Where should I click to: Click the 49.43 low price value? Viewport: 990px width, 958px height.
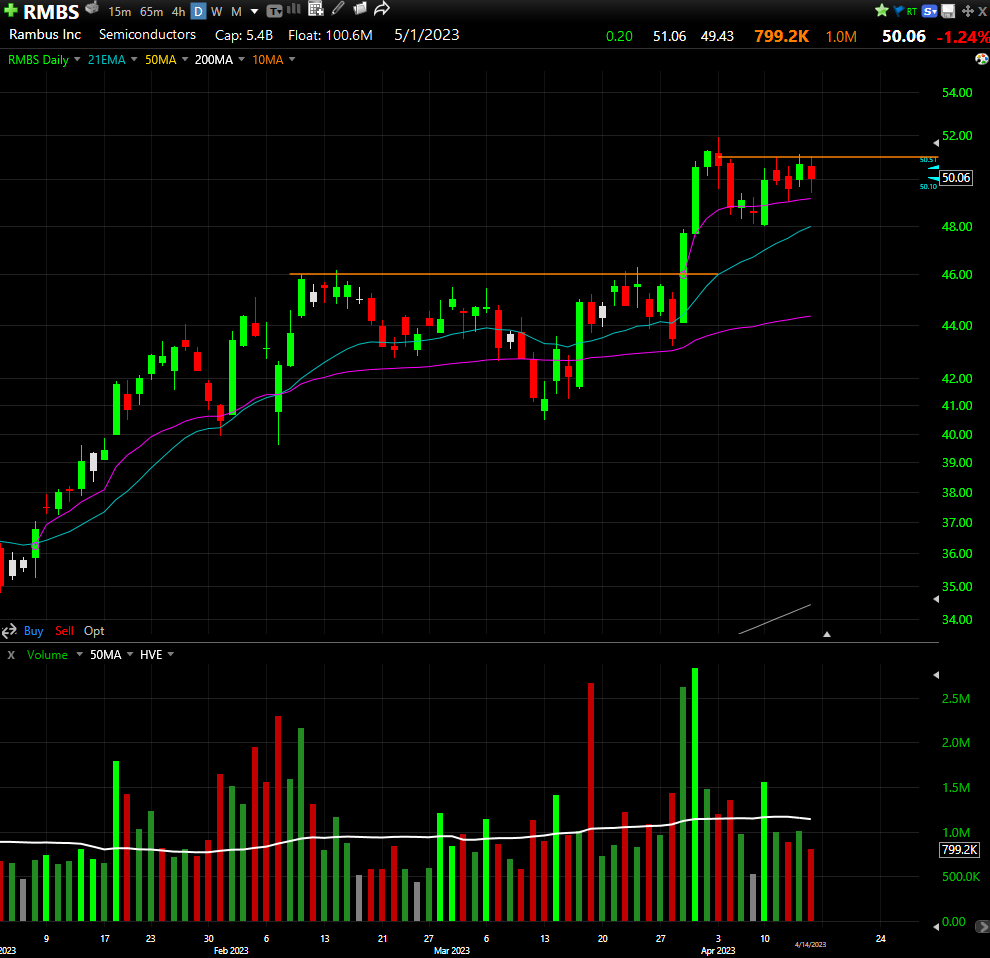(x=717, y=37)
